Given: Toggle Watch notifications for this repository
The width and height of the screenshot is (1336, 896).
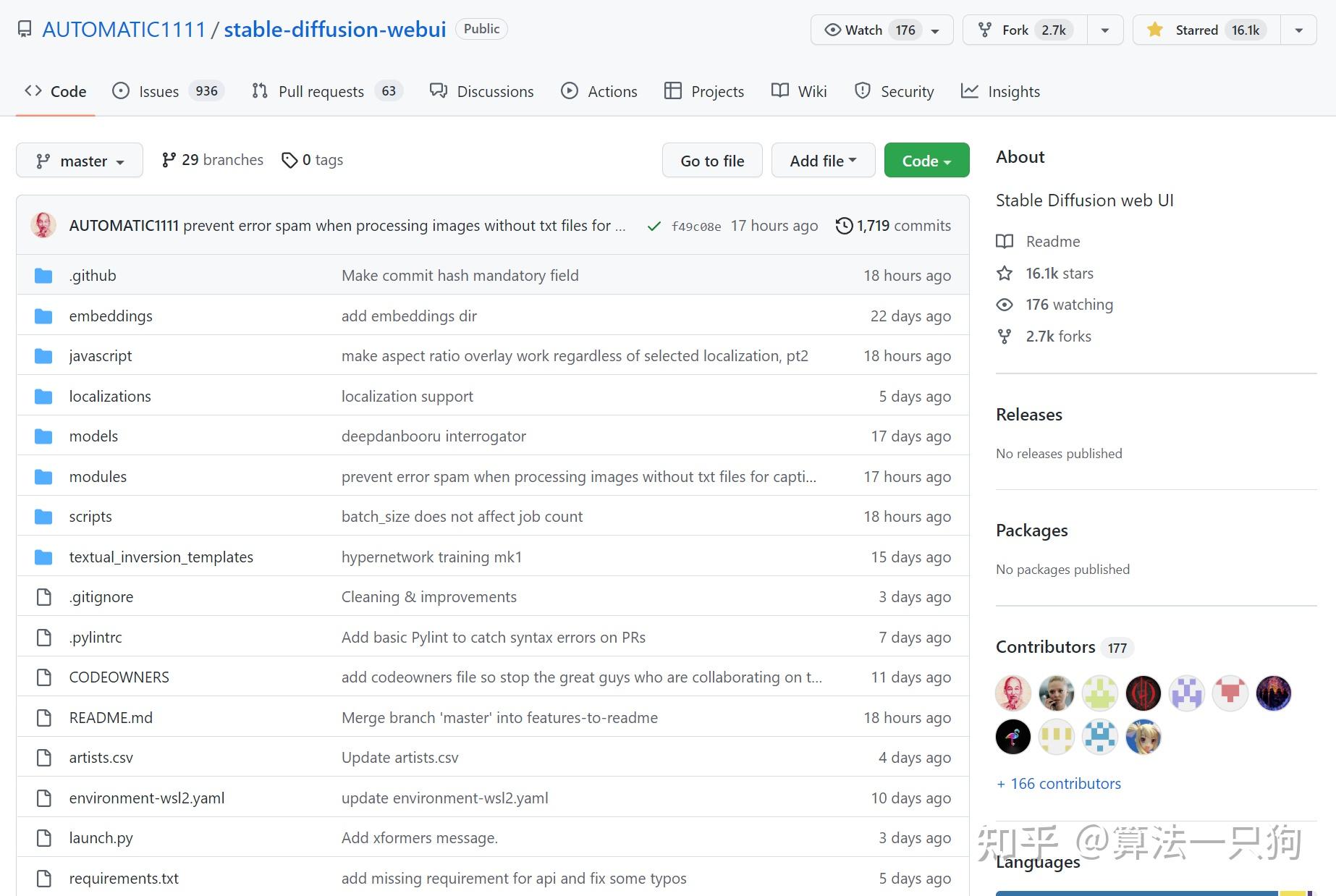Looking at the screenshot, I should [x=881, y=30].
